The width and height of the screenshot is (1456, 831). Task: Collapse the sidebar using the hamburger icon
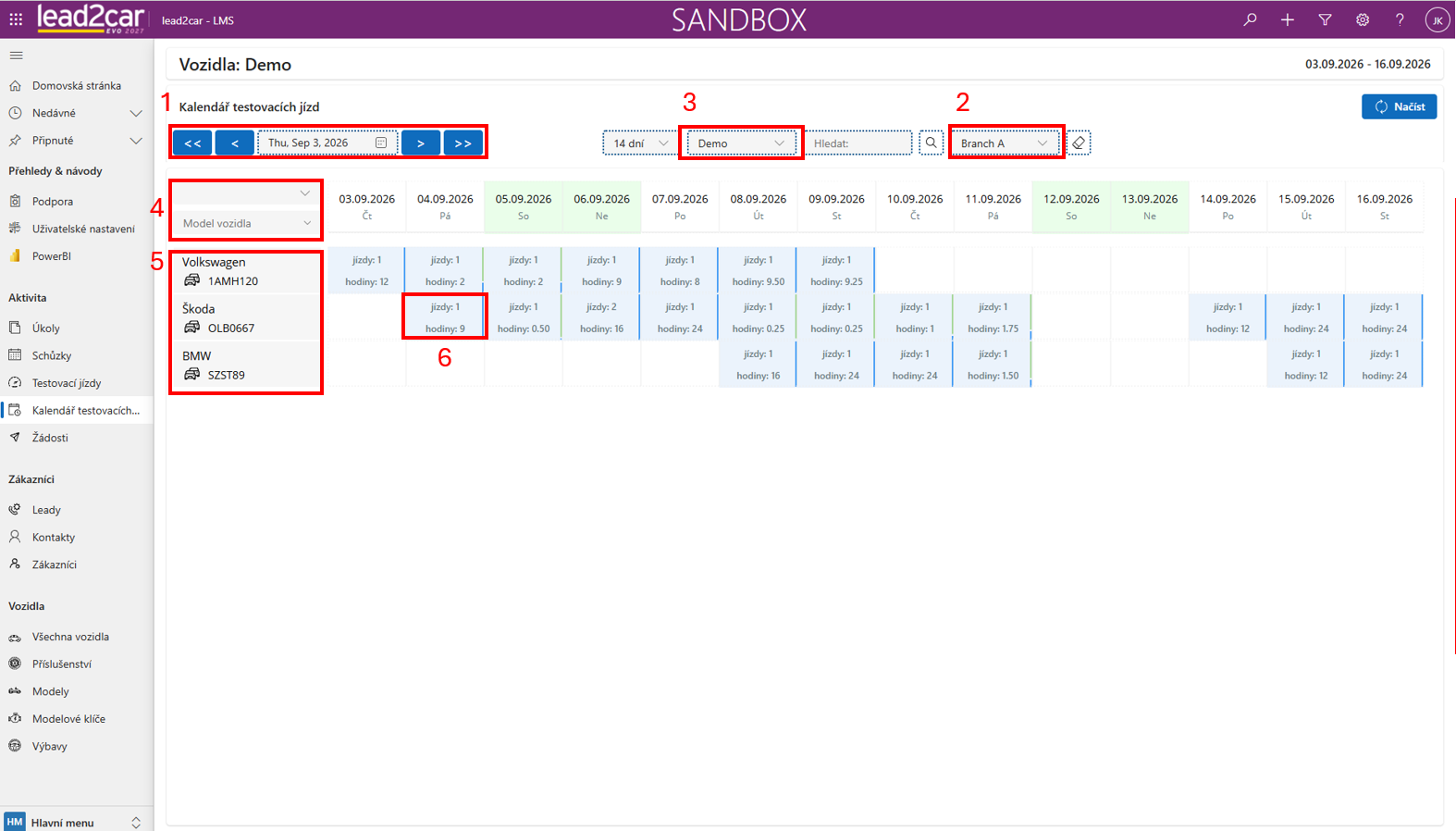point(16,56)
